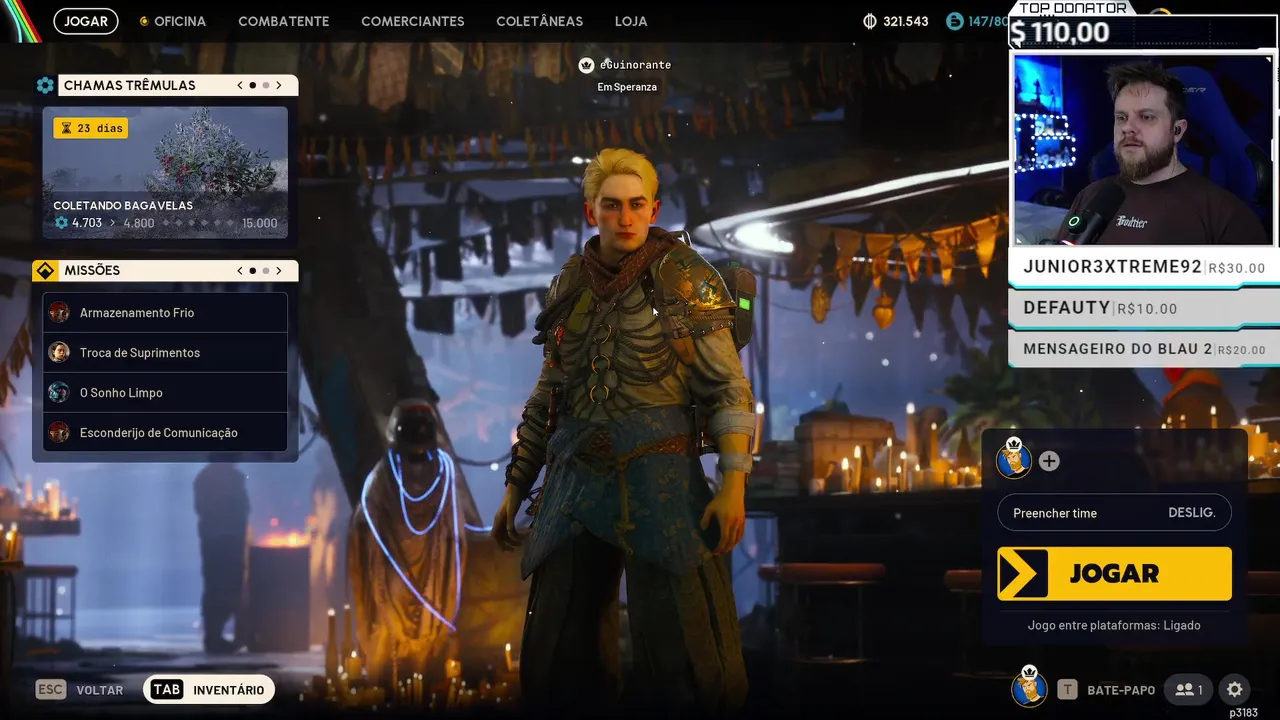
Task: Click the Em Speranza location label
Action: tap(627, 87)
